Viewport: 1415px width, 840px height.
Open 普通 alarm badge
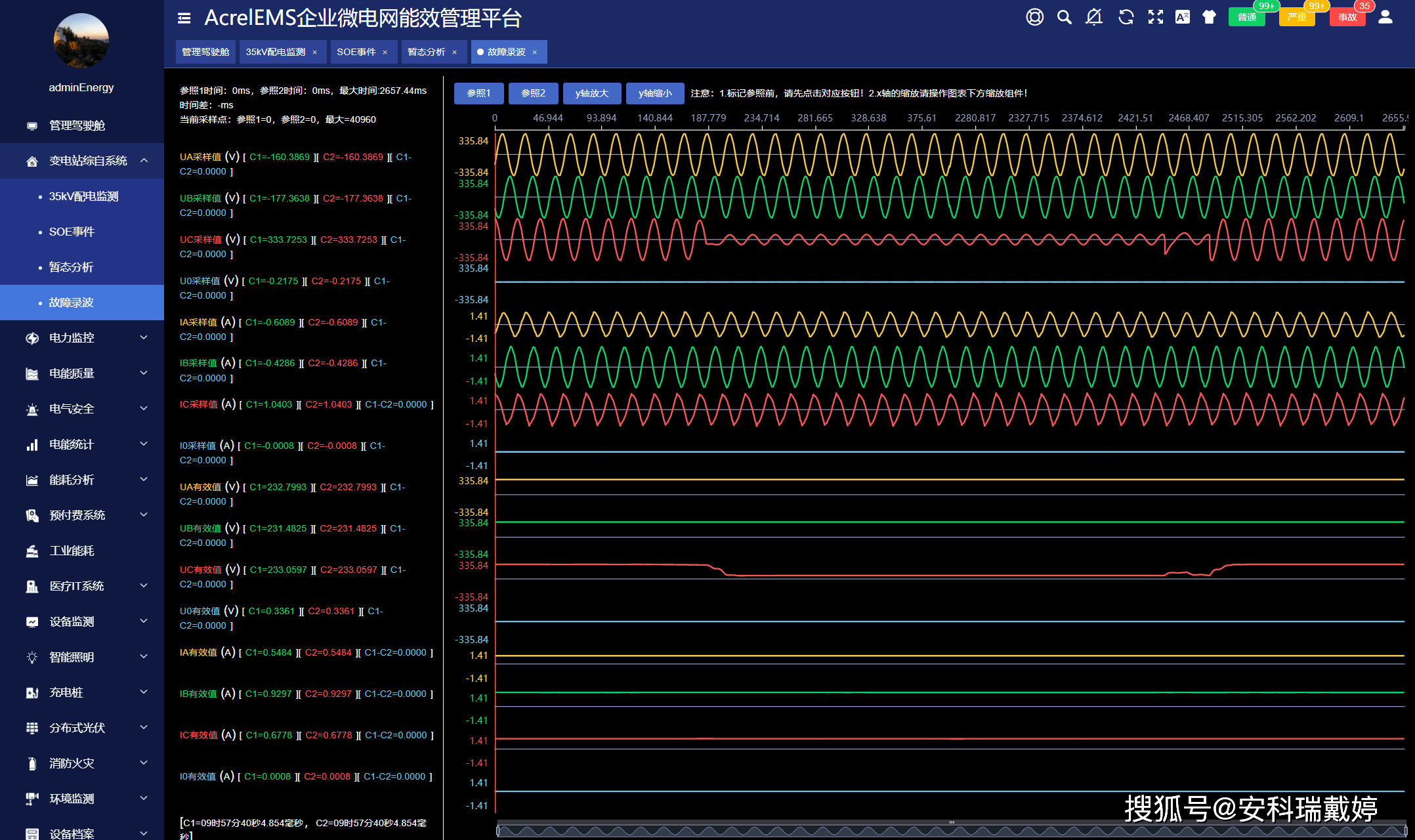click(x=1246, y=17)
